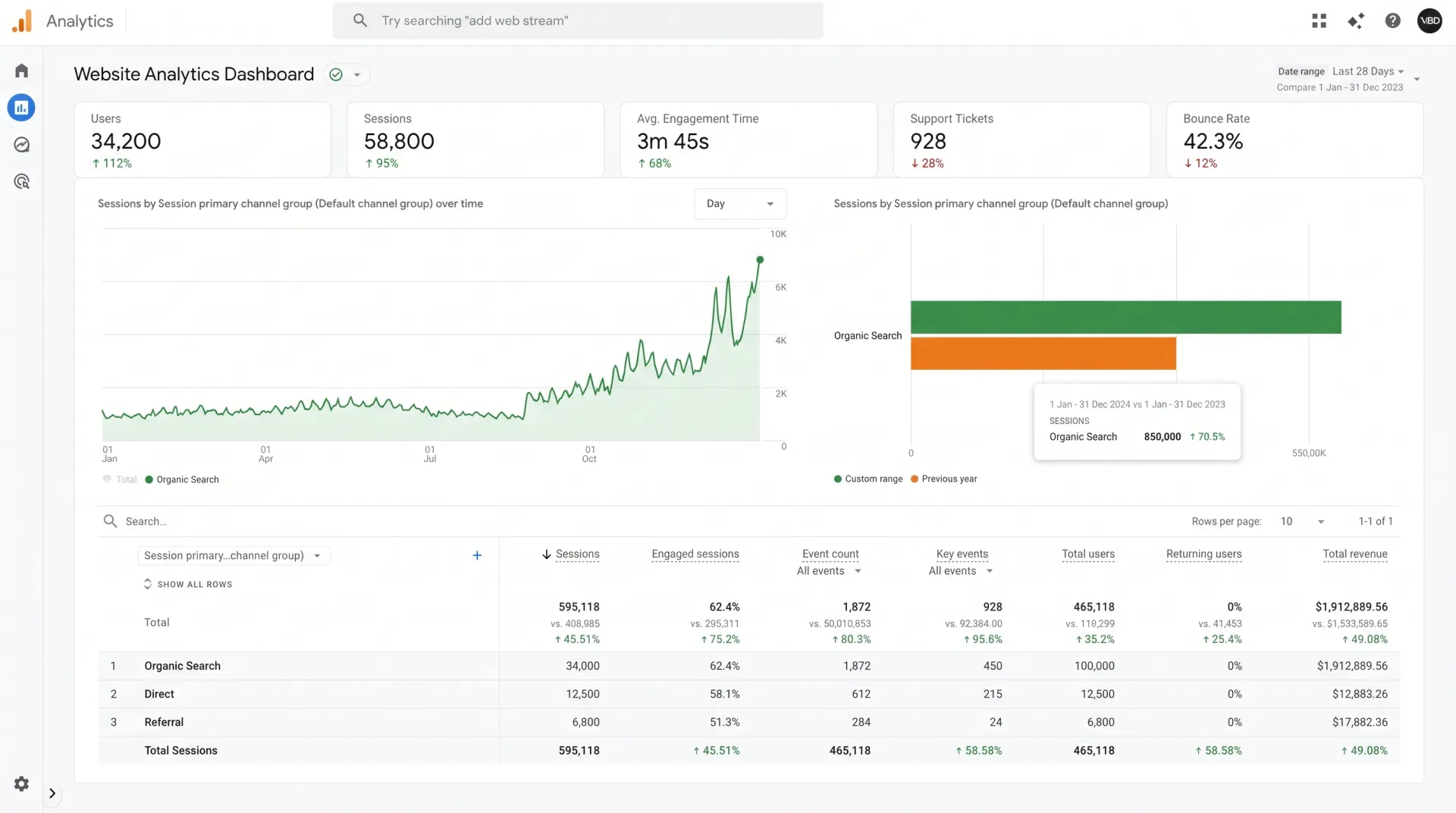Open the AI insights sparkle icon

(x=1356, y=20)
